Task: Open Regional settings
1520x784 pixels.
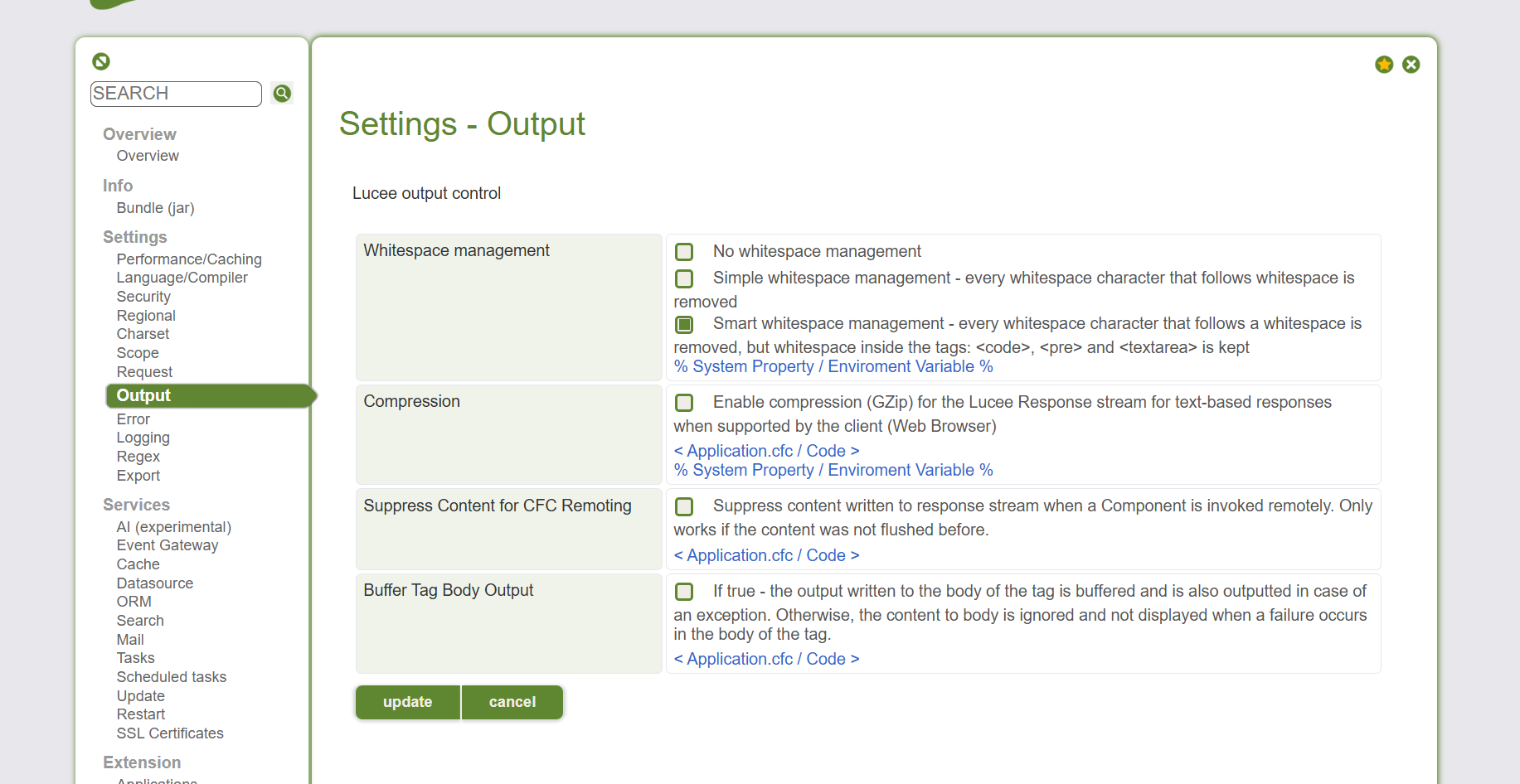Action: point(146,316)
